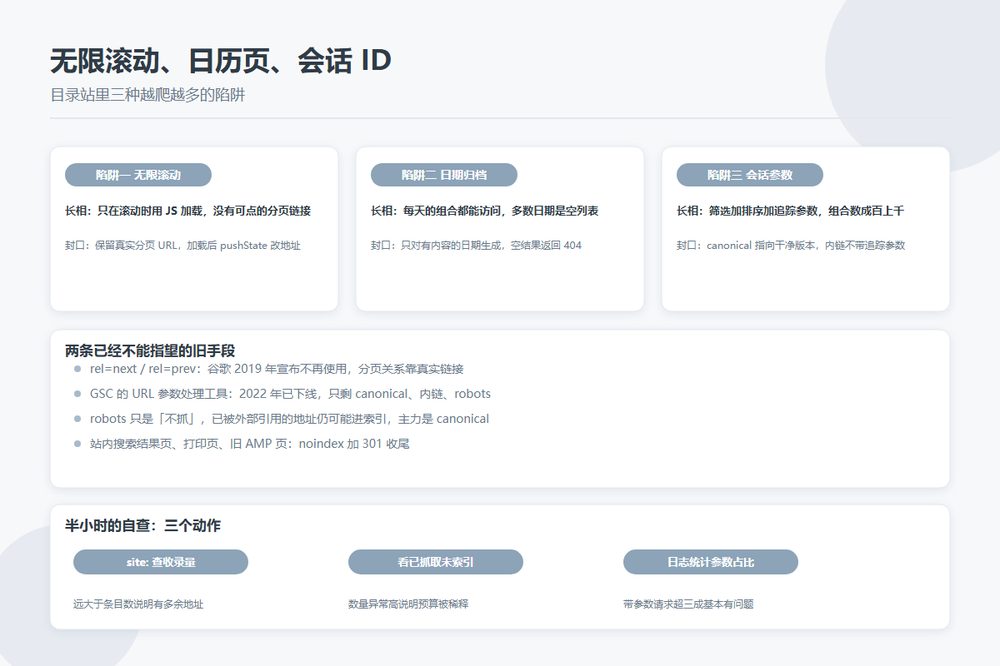The height and width of the screenshot is (666, 1000).
Task: Click bullet line 站内搜索结果页、打印页
Action: point(249,443)
